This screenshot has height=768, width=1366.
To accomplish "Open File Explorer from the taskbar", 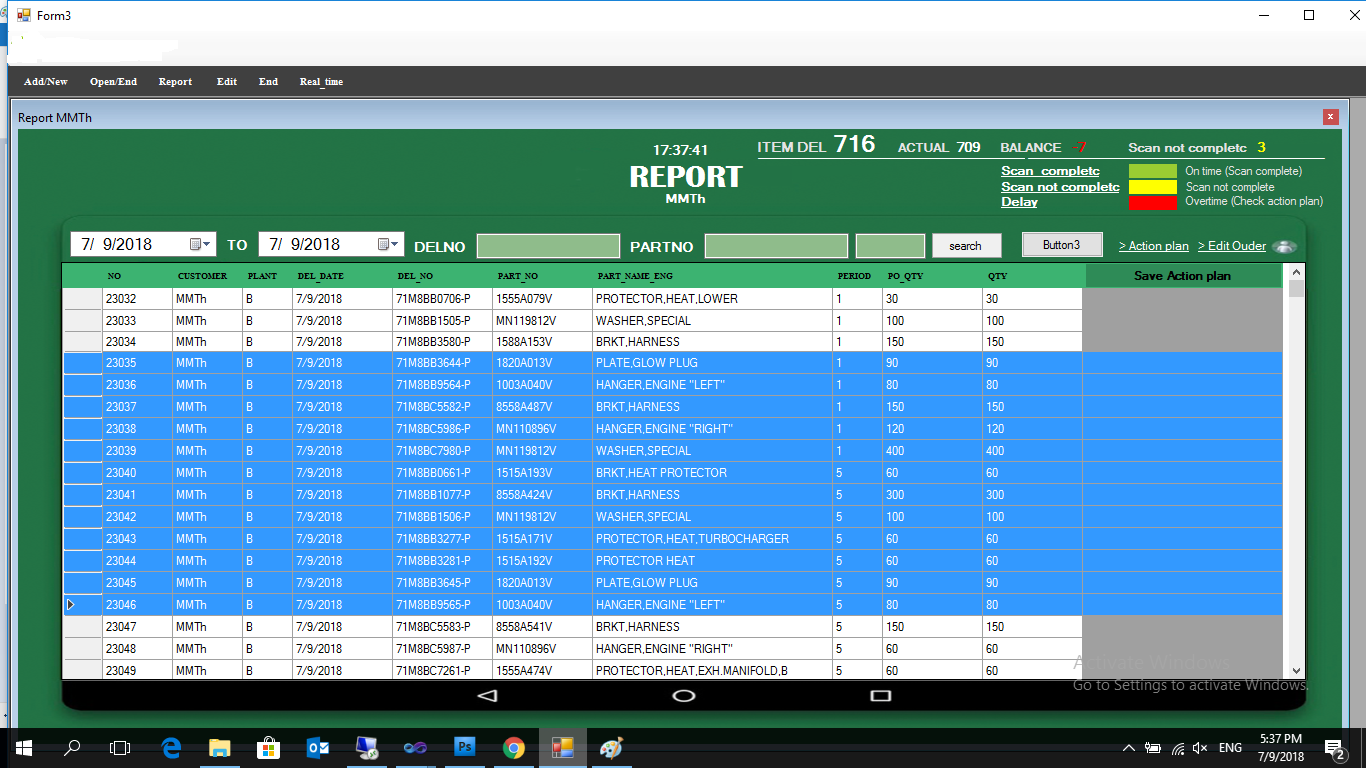I will tap(220, 748).
